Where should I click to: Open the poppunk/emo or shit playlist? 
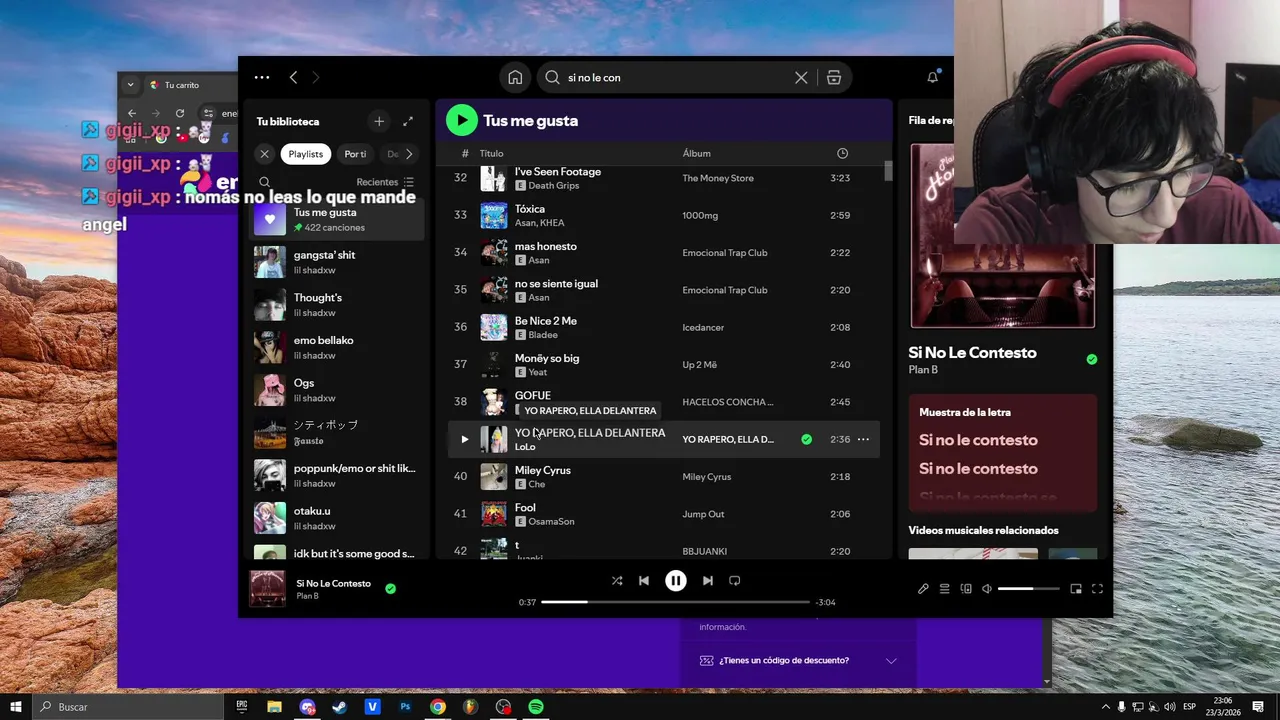[x=336, y=475]
